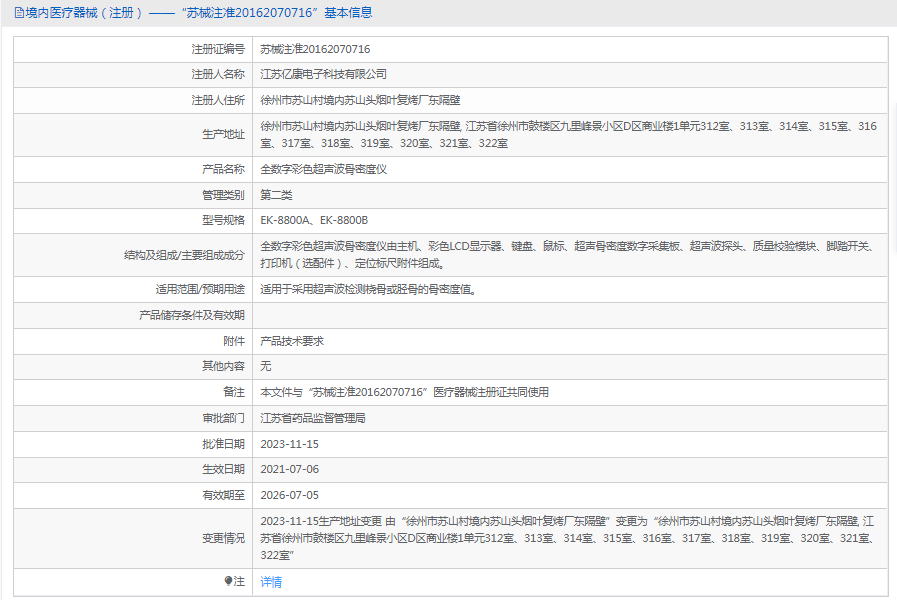897x600 pixels.
Task: Click the empty 产品储存条件及有效期 value cell
Action: 570,315
